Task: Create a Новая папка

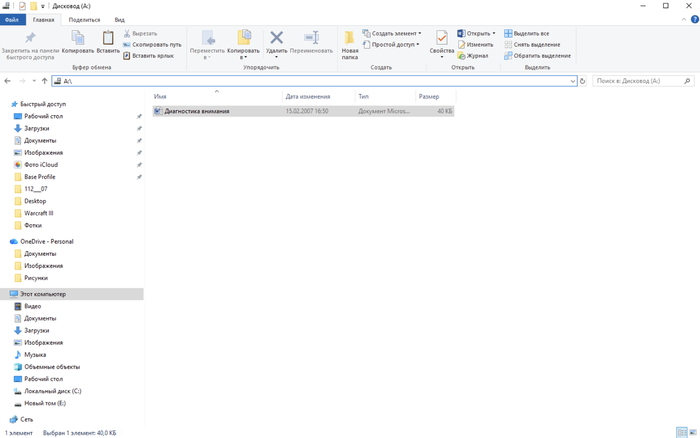Action: point(350,45)
